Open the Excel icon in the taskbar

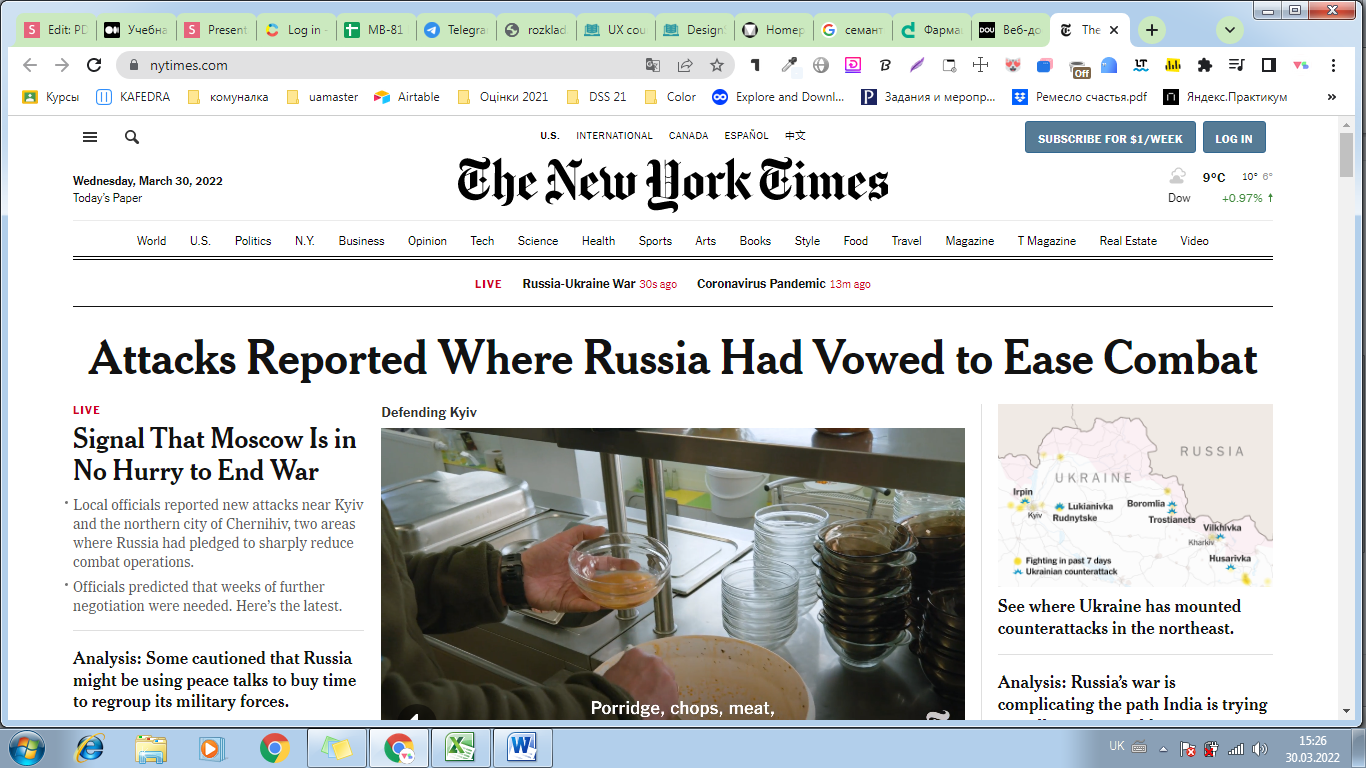459,747
